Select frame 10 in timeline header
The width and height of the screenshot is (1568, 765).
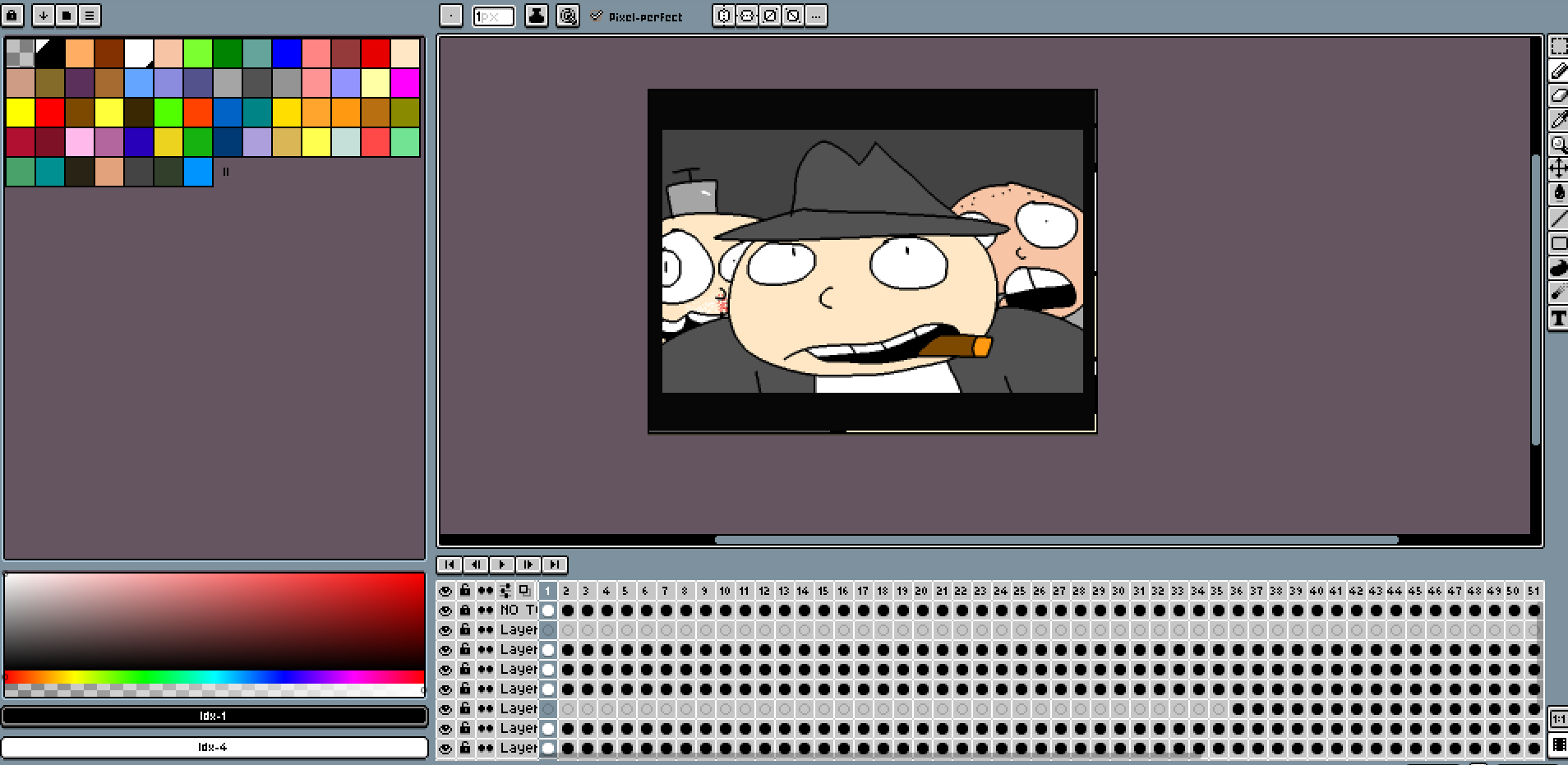point(724,591)
